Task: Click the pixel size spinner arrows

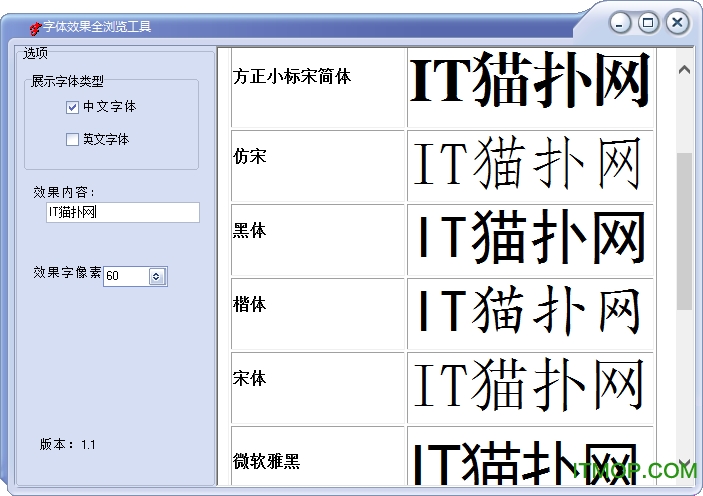Action: coord(156,276)
